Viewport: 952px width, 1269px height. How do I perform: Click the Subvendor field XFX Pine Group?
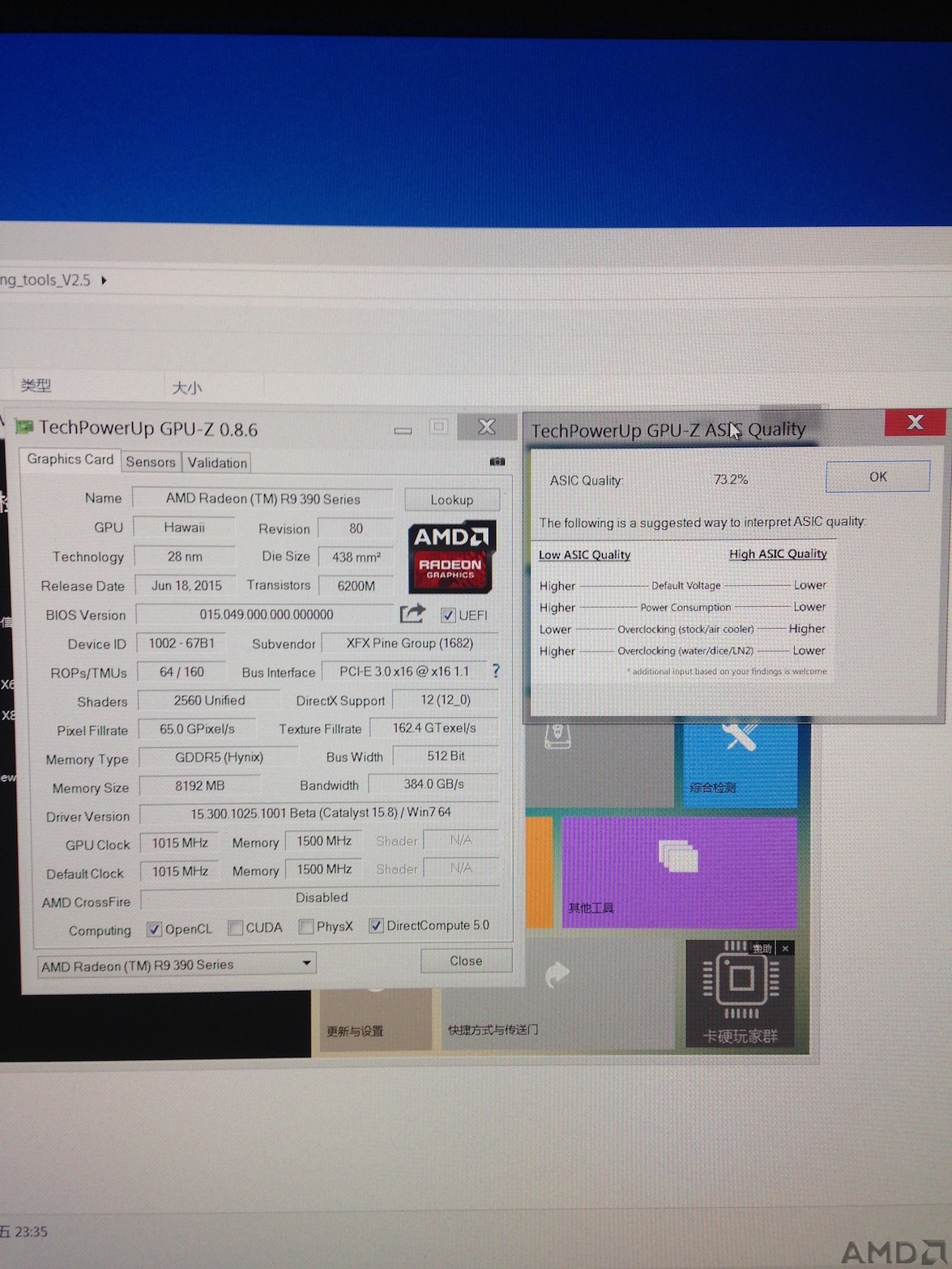coord(410,643)
